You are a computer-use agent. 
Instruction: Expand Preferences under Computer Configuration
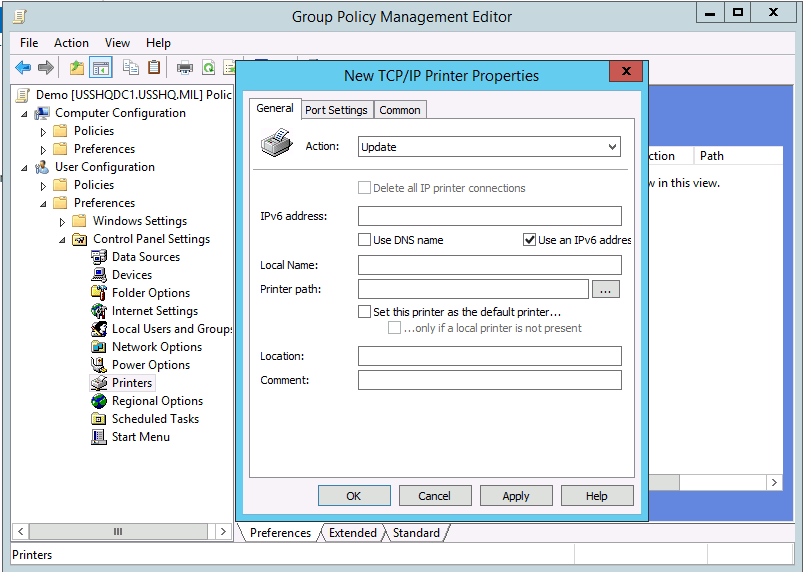(x=43, y=150)
